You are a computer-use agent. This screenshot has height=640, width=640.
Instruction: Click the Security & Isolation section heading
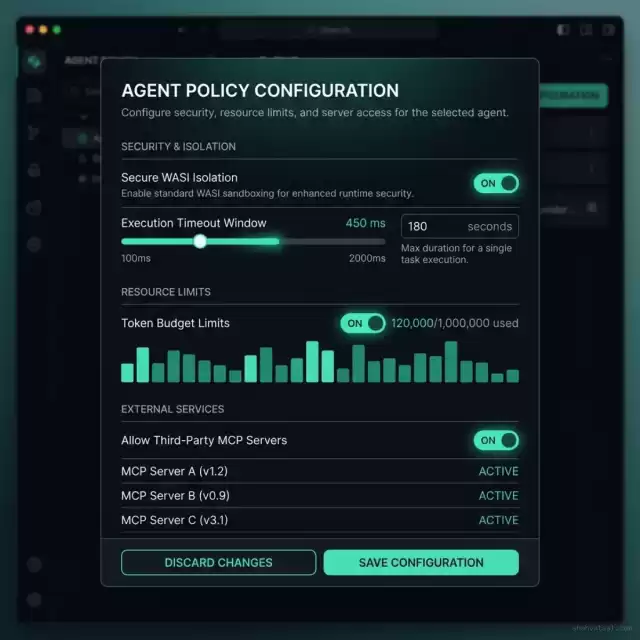point(178,147)
